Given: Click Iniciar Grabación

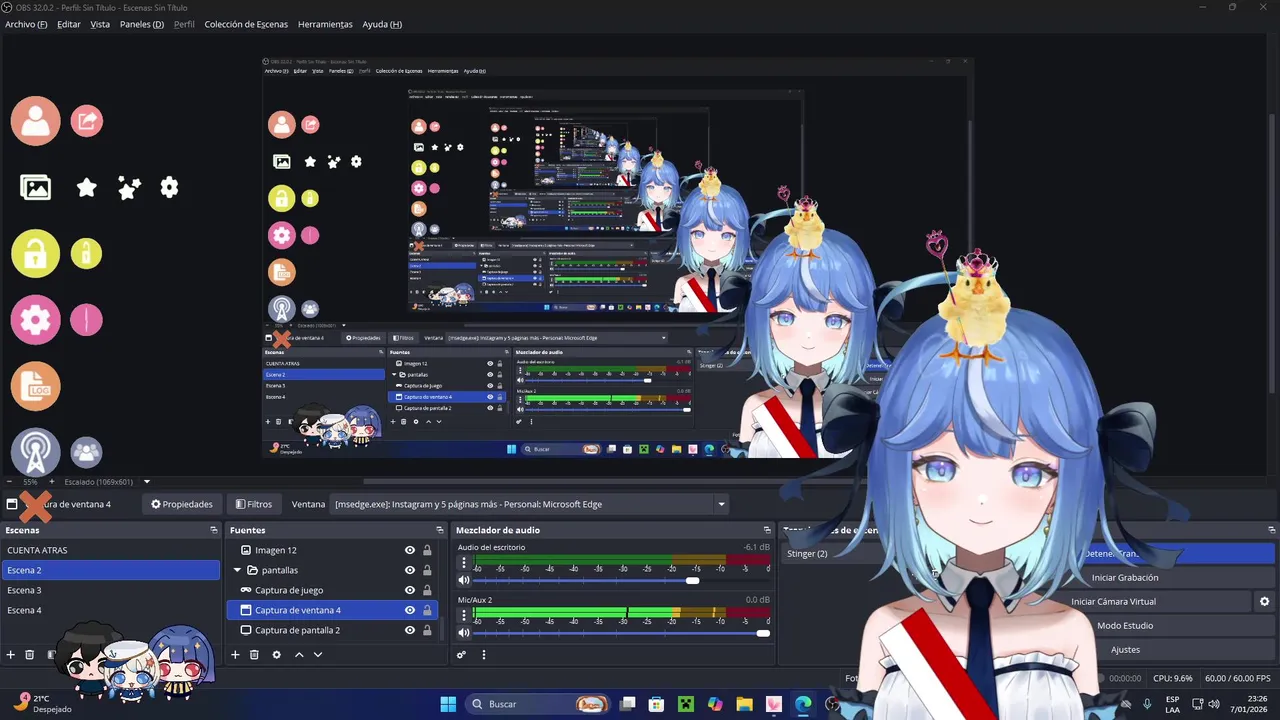Looking at the screenshot, I should click(1125, 578).
